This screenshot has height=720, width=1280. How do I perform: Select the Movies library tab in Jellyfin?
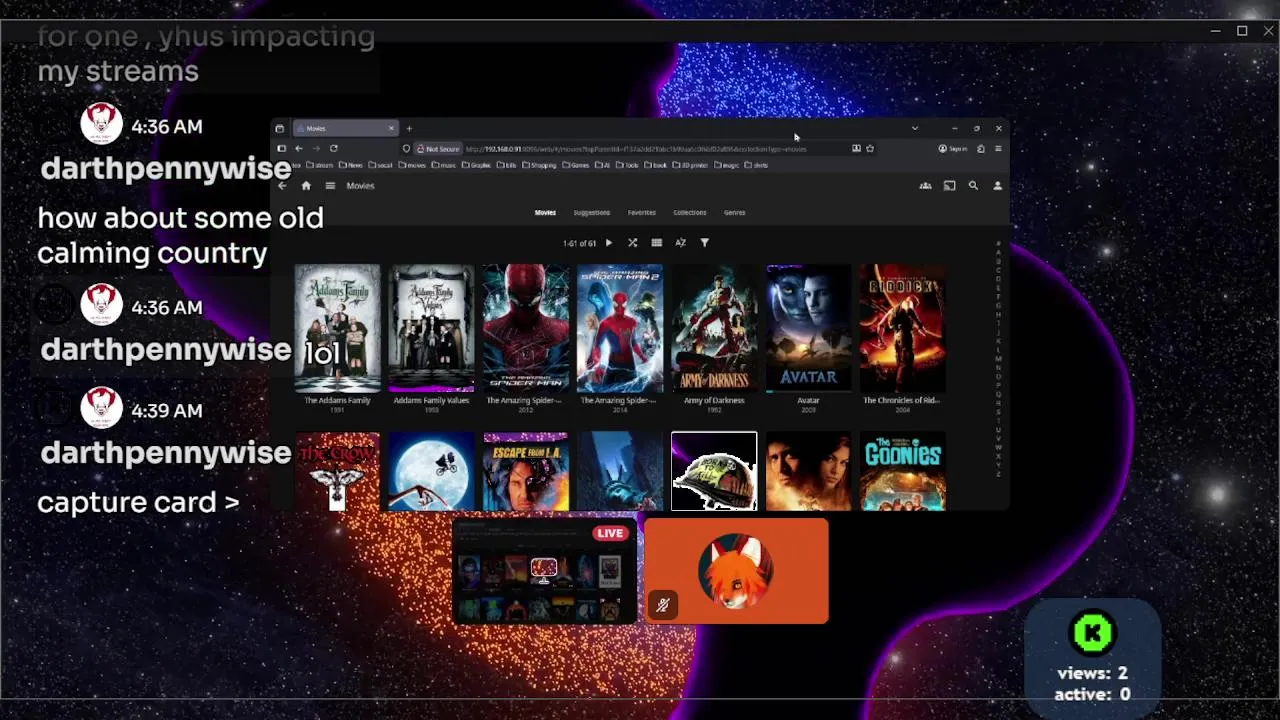[x=545, y=212]
